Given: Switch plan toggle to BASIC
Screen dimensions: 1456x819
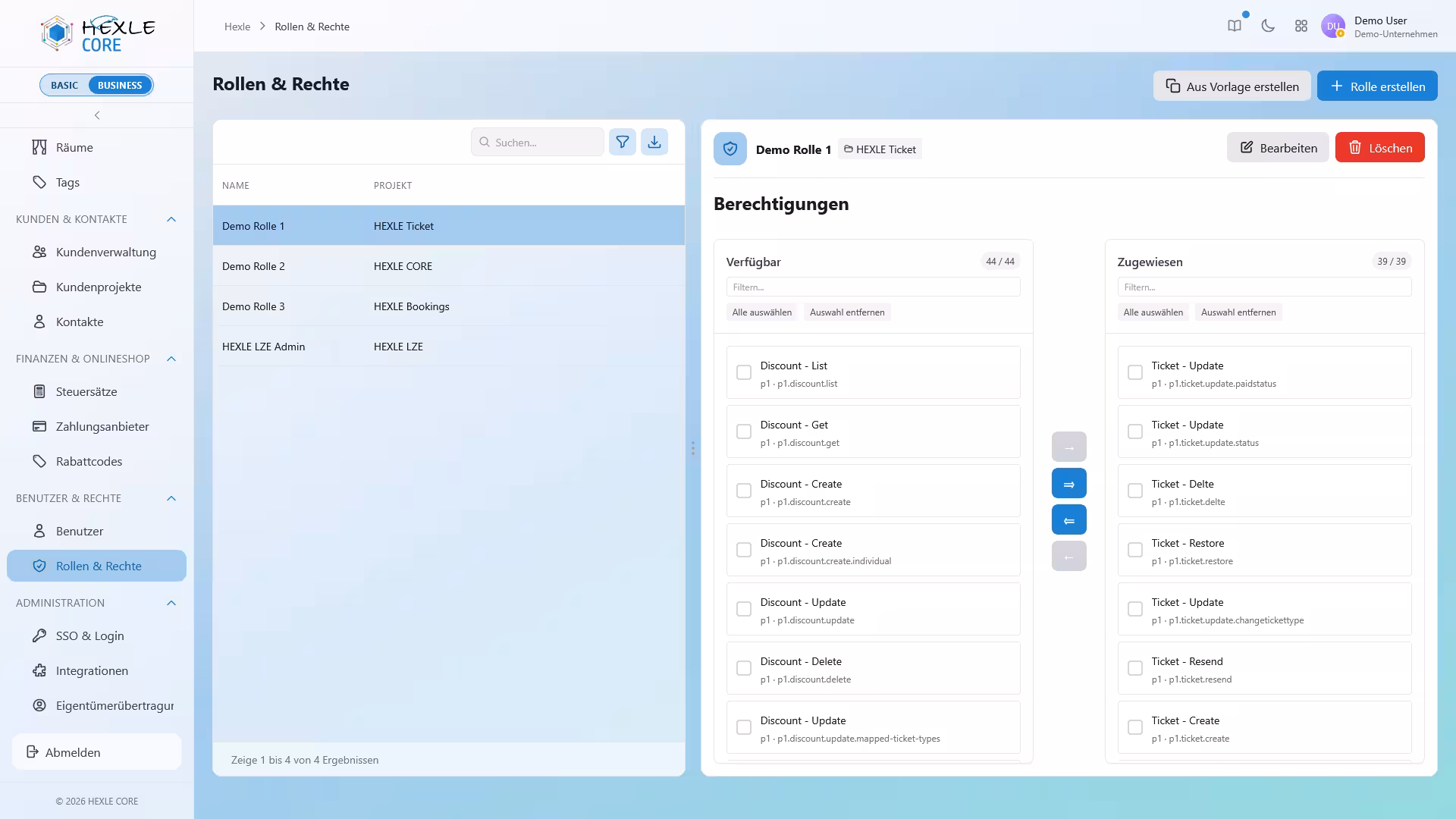Looking at the screenshot, I should click(64, 85).
